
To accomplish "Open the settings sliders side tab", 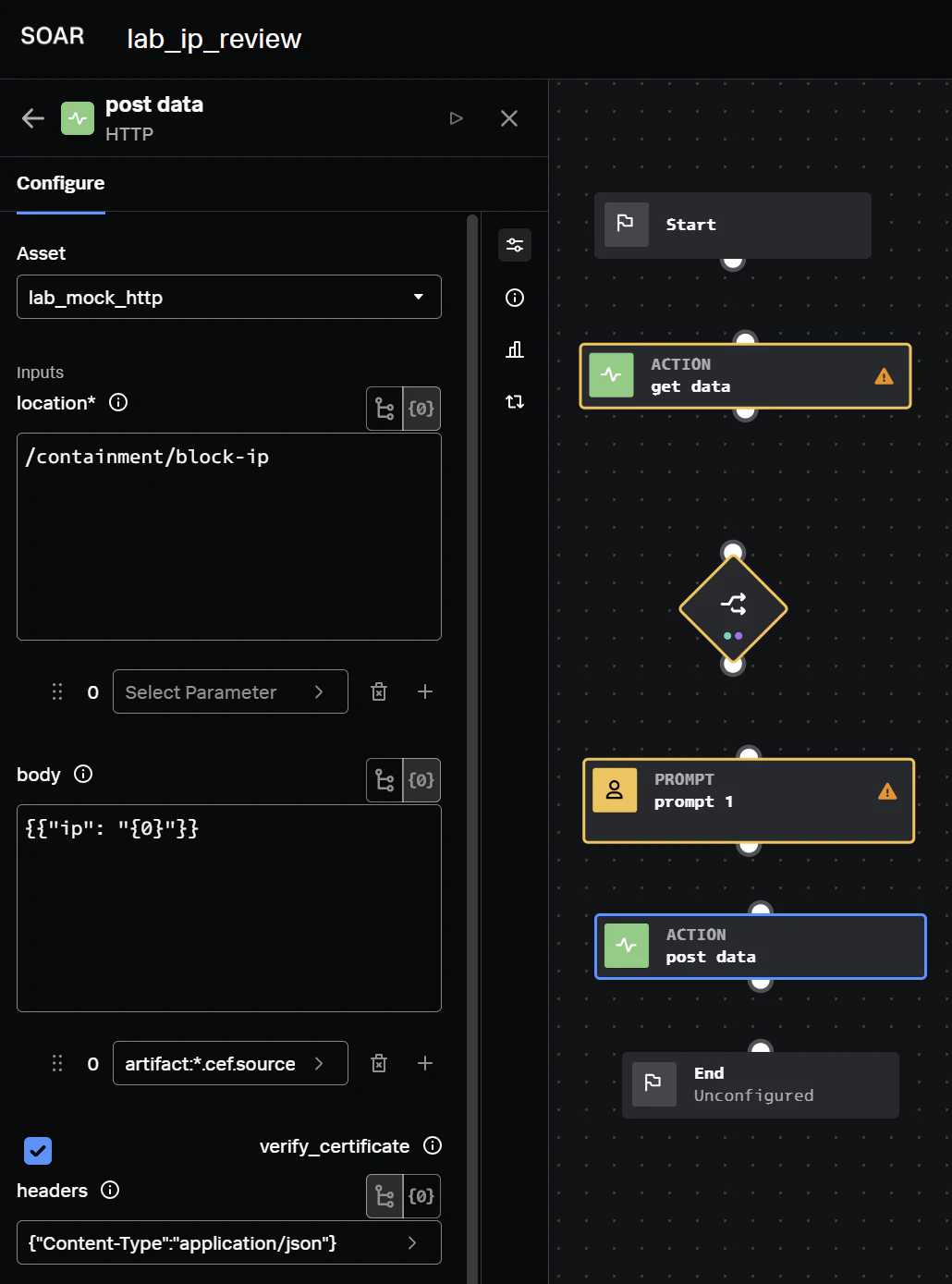I will click(515, 245).
